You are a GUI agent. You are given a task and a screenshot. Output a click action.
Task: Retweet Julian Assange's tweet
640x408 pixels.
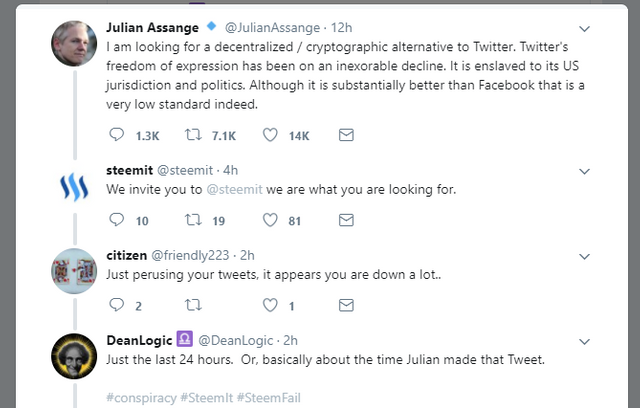tap(193, 135)
